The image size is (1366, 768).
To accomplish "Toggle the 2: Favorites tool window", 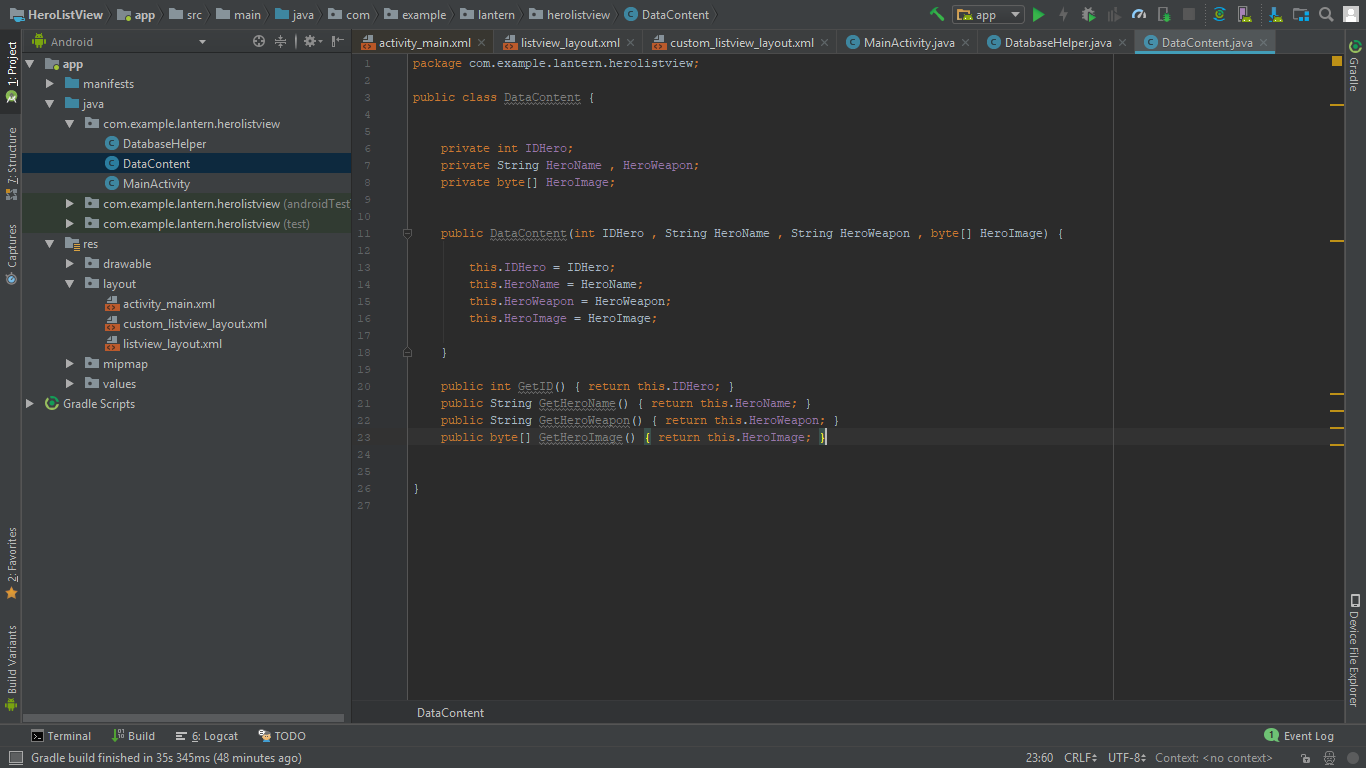I will click(x=11, y=563).
